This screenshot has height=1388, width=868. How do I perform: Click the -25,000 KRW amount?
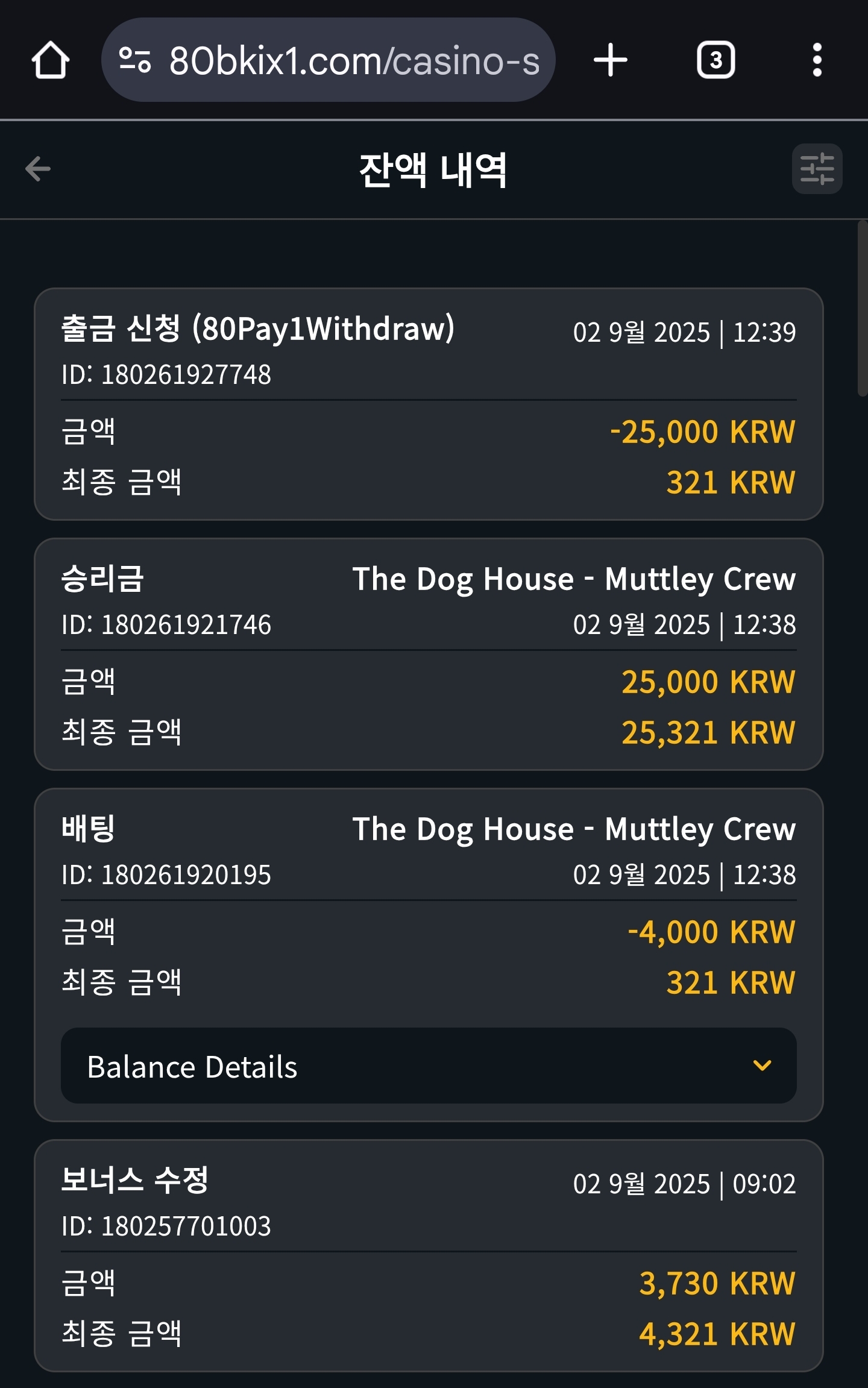coord(703,432)
